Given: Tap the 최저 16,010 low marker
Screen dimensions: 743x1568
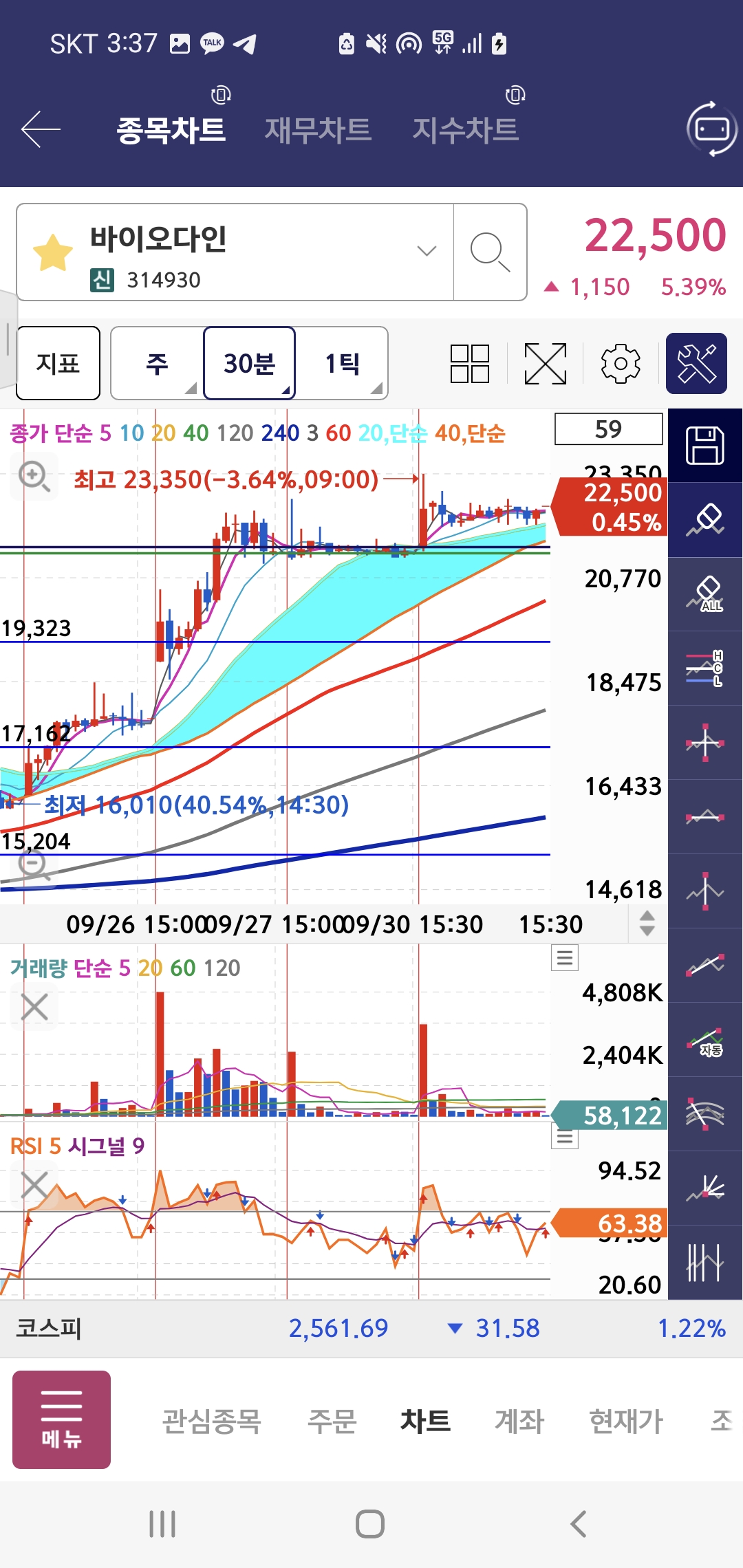Looking at the screenshot, I should pyautogui.click(x=197, y=805).
